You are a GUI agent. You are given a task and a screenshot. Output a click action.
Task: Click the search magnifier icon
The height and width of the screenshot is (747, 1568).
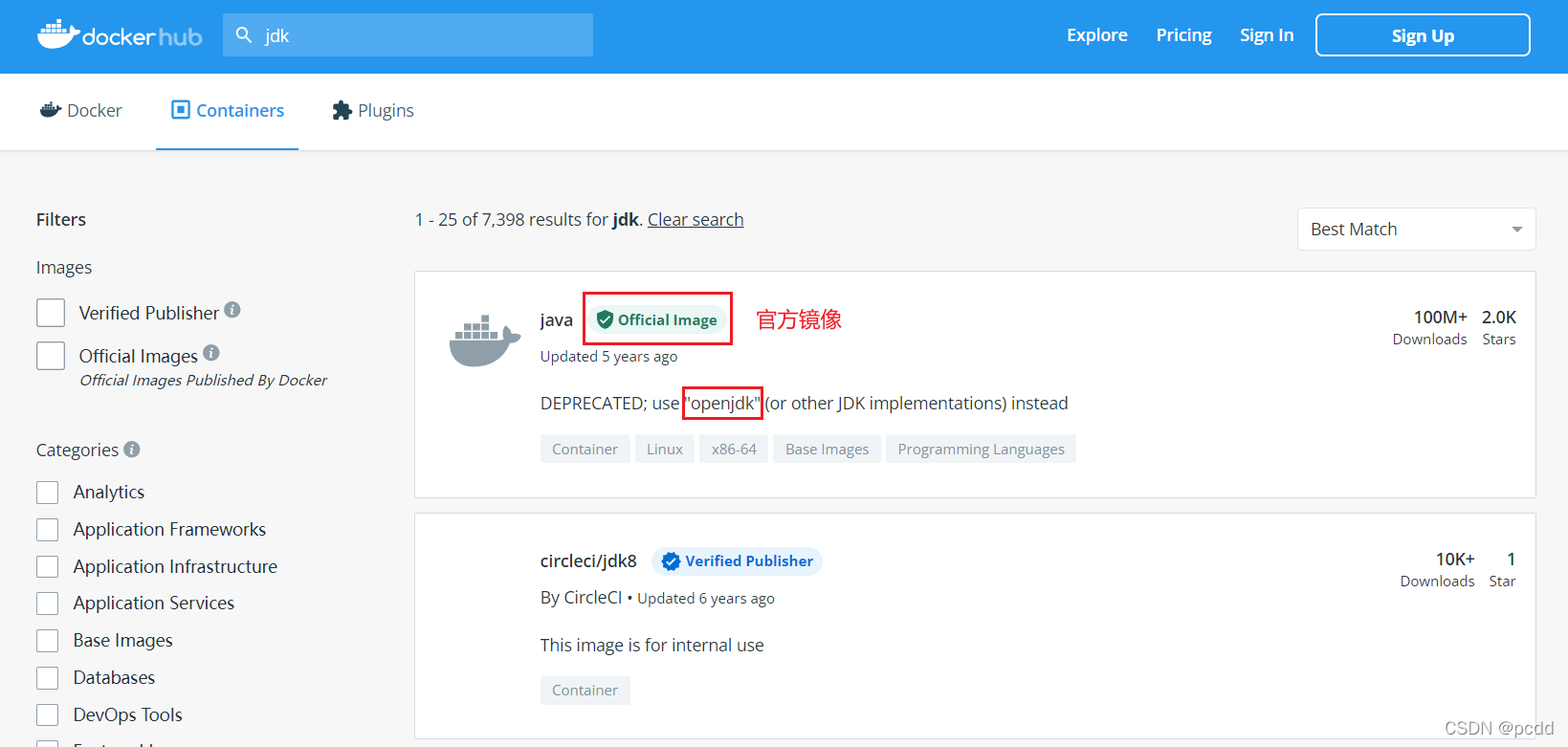(244, 35)
